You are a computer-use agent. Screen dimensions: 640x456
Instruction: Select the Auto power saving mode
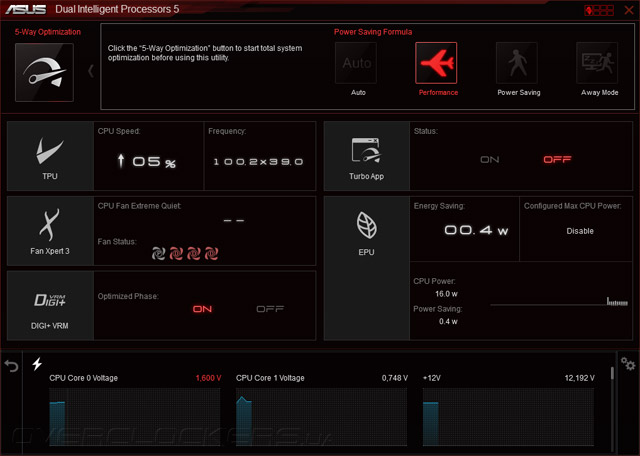click(356, 63)
